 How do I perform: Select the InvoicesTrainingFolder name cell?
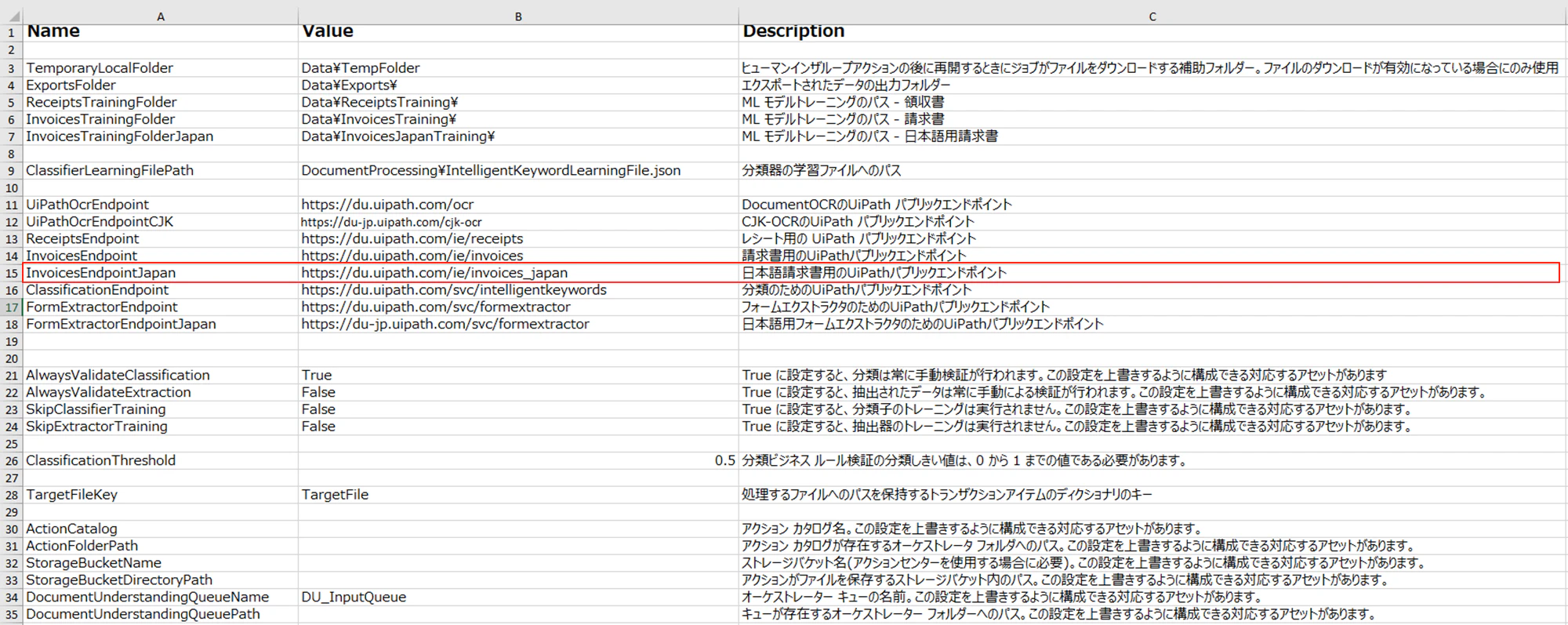click(x=161, y=119)
